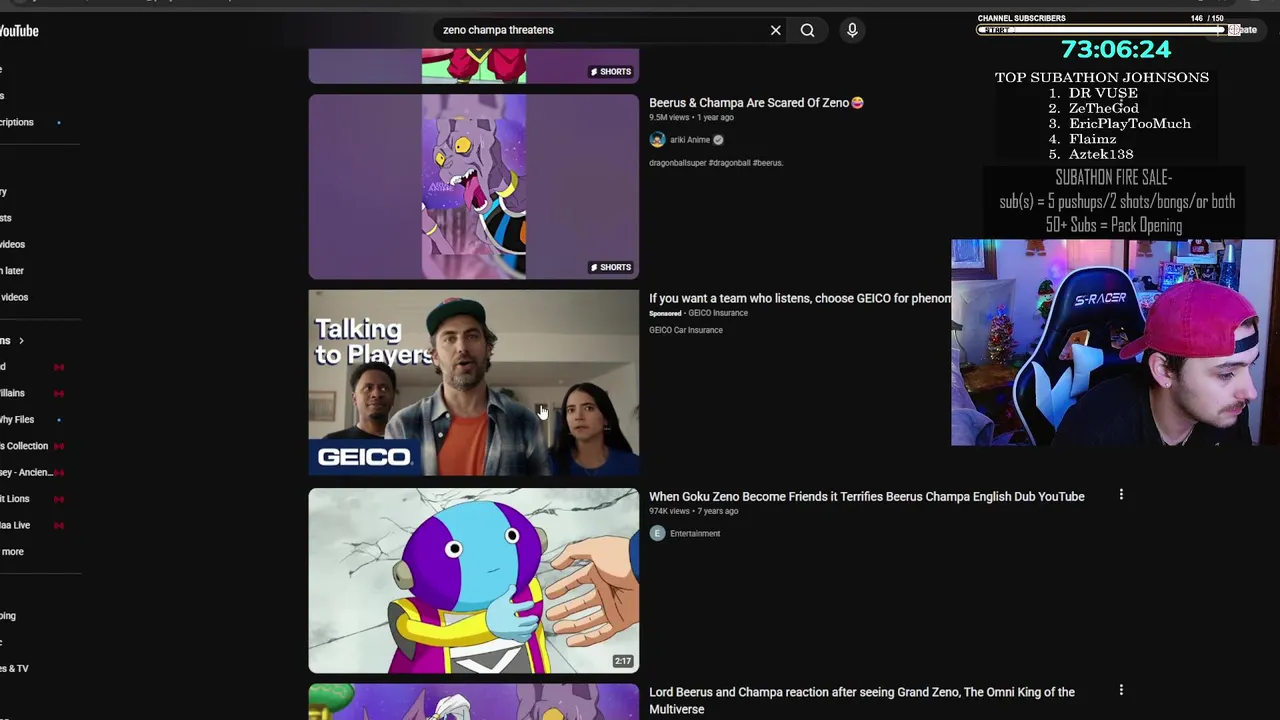
Task: Open options menu for Goku Zeno Become Friends video
Action: point(1121,494)
